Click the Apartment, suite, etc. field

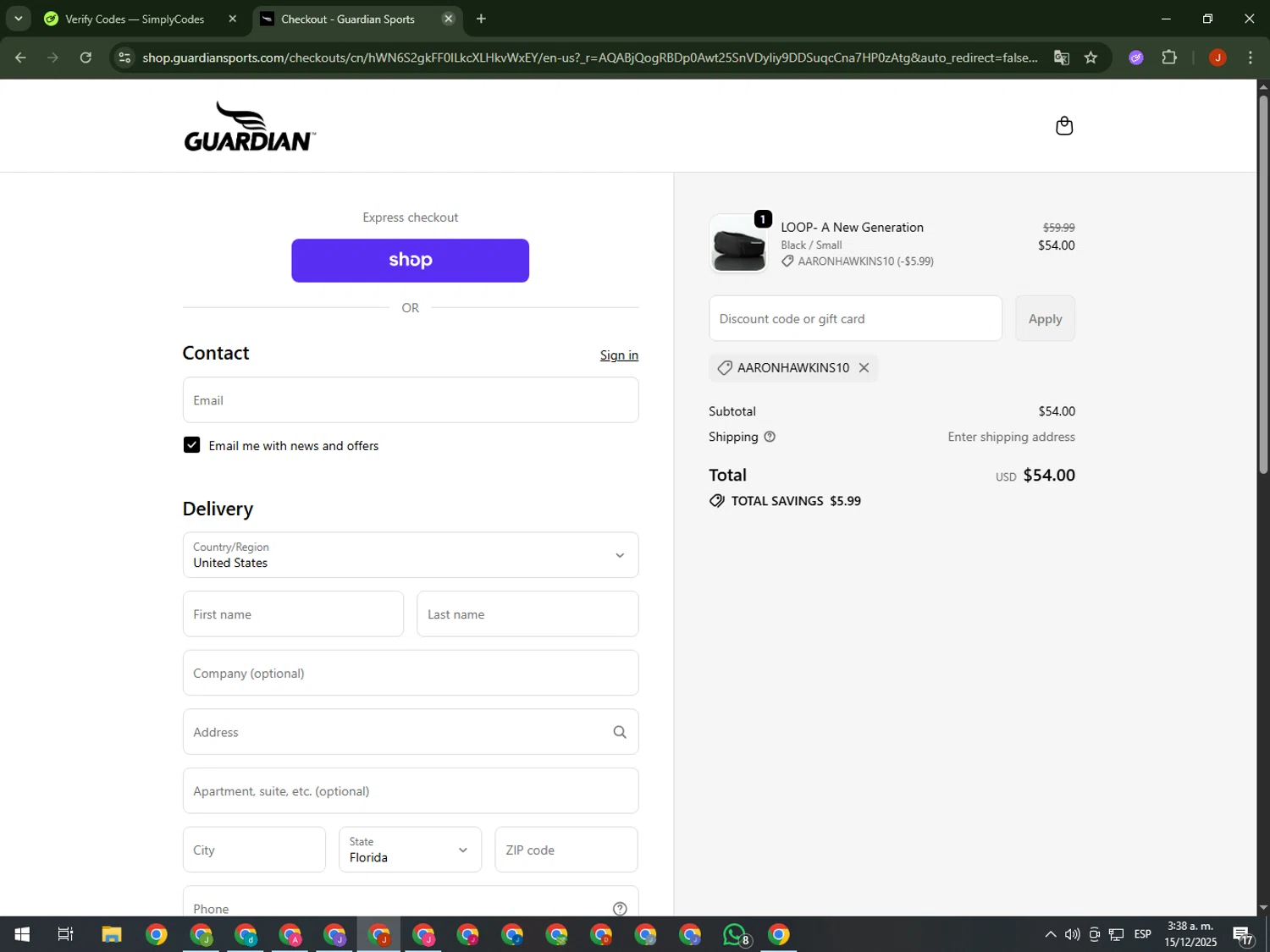coord(411,791)
